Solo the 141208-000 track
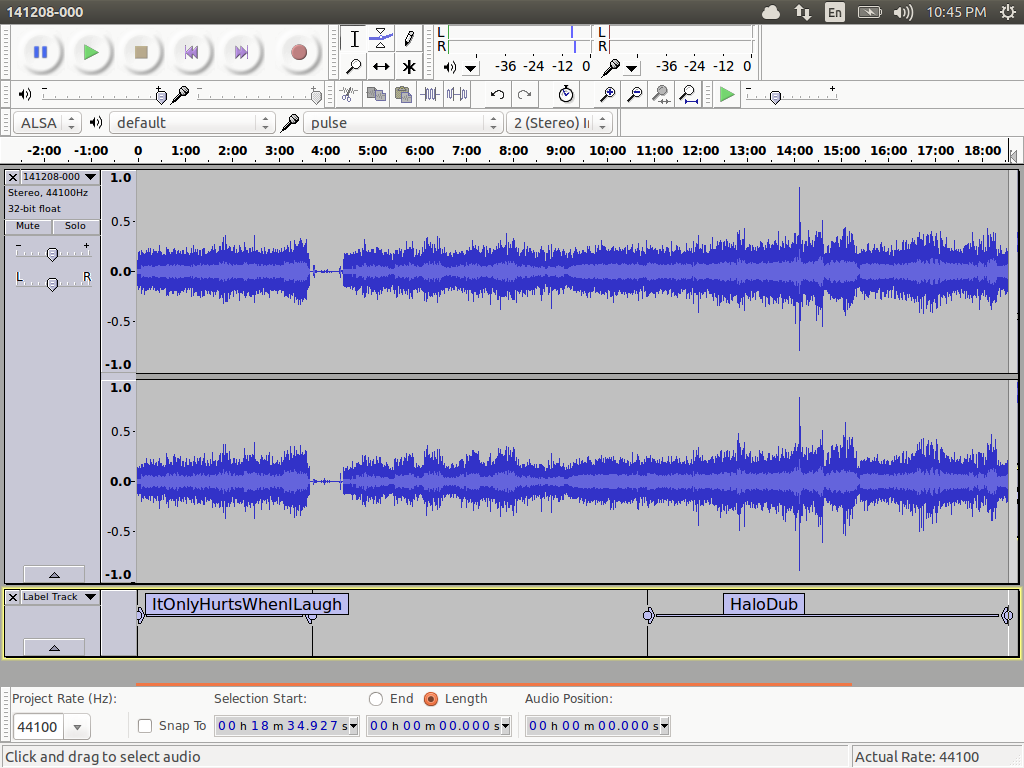 tap(76, 226)
